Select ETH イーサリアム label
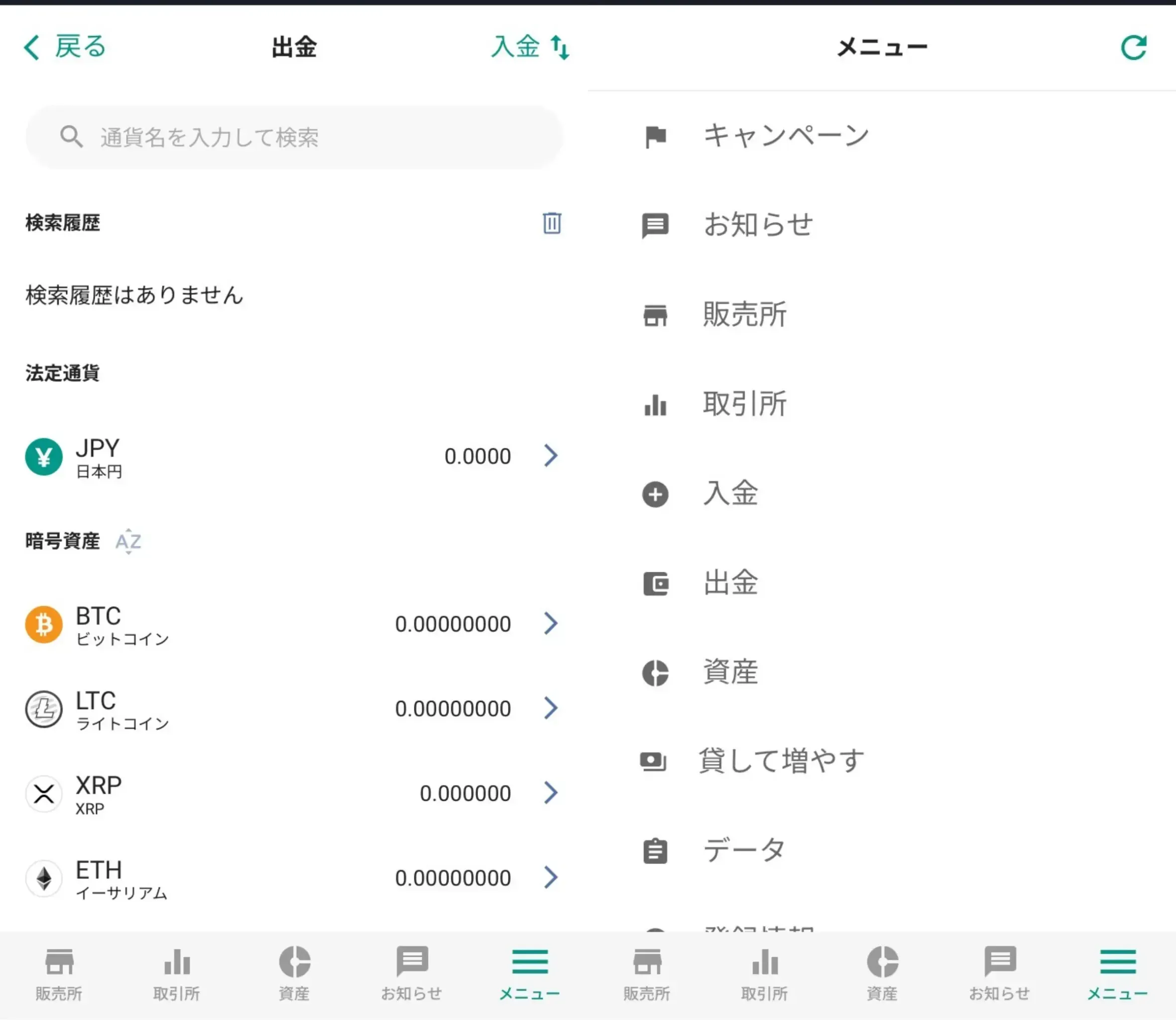The width and height of the screenshot is (1176, 1020). pos(122,880)
